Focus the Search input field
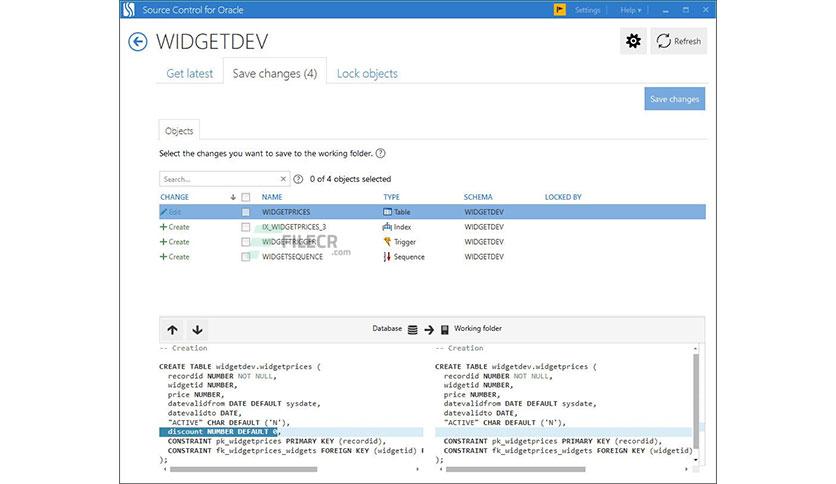This screenshot has height=484, width=836. [x=218, y=179]
